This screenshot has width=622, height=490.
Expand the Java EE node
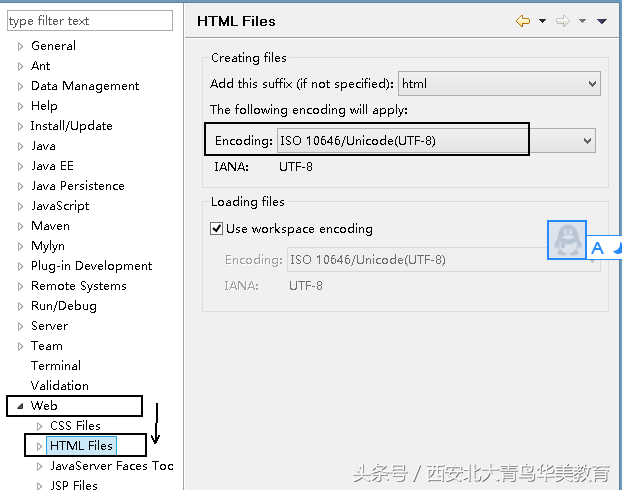point(20,166)
